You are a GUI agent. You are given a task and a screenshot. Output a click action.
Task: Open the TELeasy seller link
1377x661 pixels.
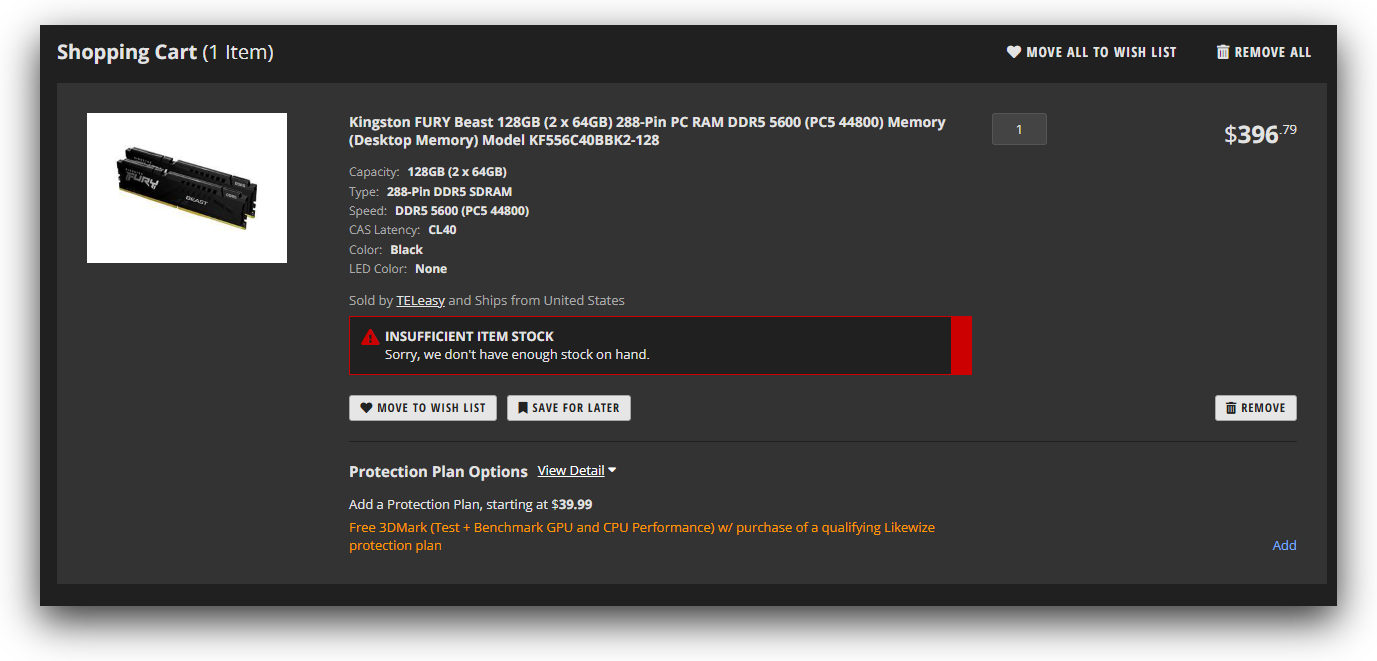pyautogui.click(x=420, y=300)
